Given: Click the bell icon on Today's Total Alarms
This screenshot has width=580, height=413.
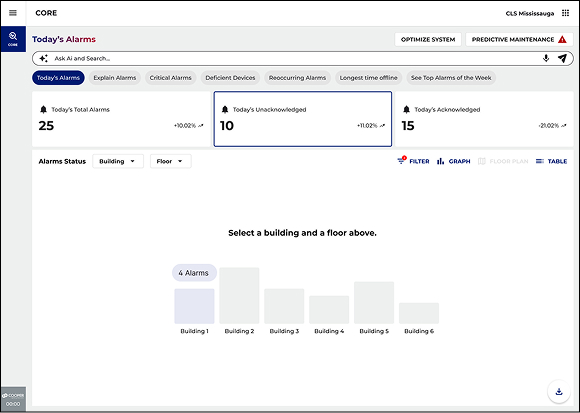Looking at the screenshot, I should pos(43,109).
